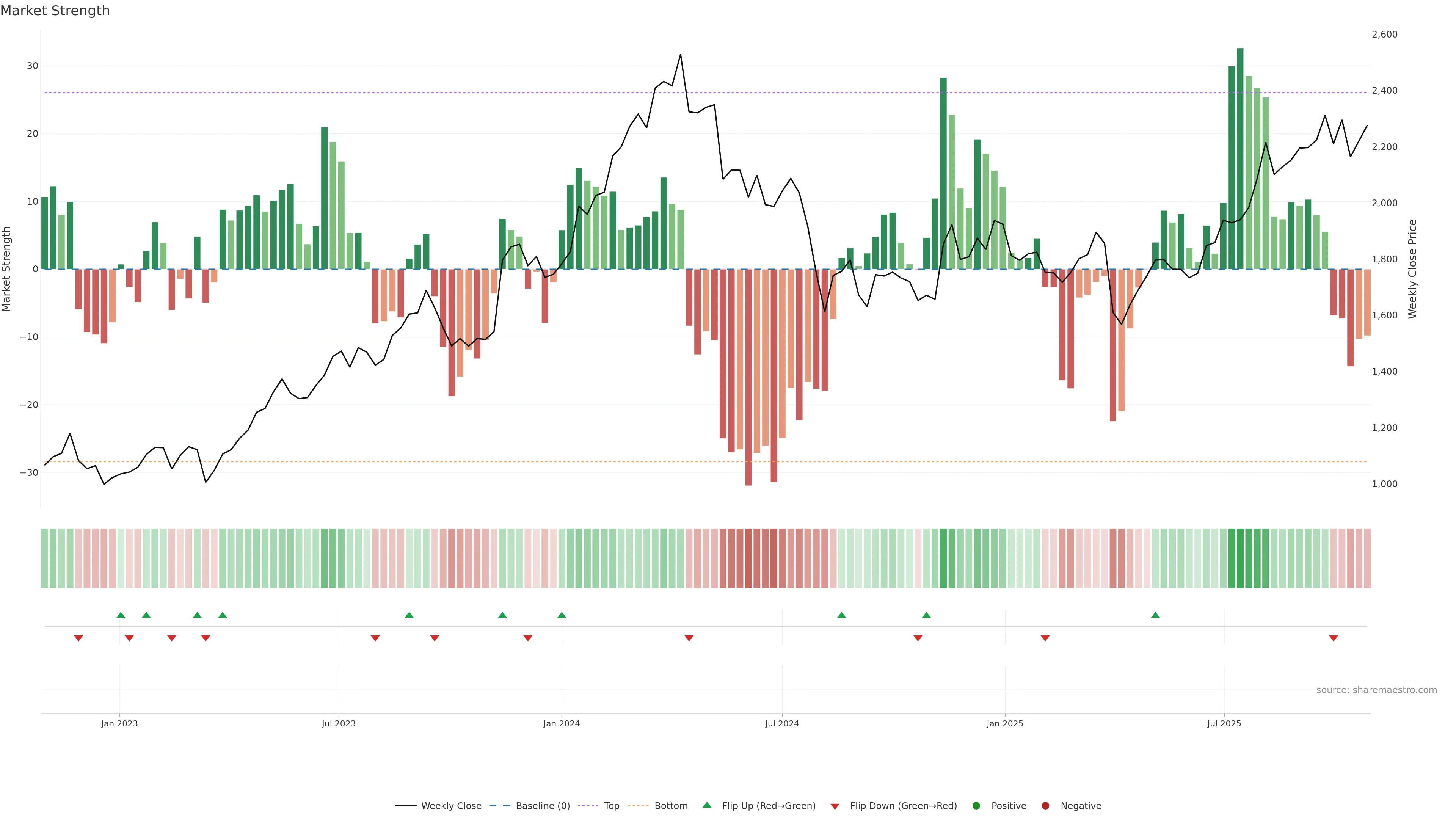Viewport: 1456px width, 819px height.
Task: Click the tallest green bar in July 2025
Action: (1240, 158)
